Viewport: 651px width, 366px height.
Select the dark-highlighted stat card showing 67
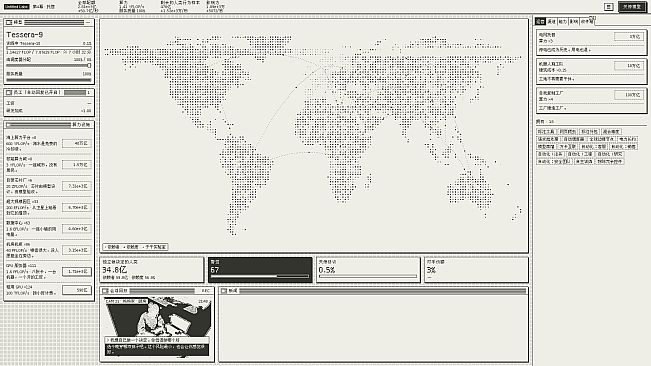[260, 270]
